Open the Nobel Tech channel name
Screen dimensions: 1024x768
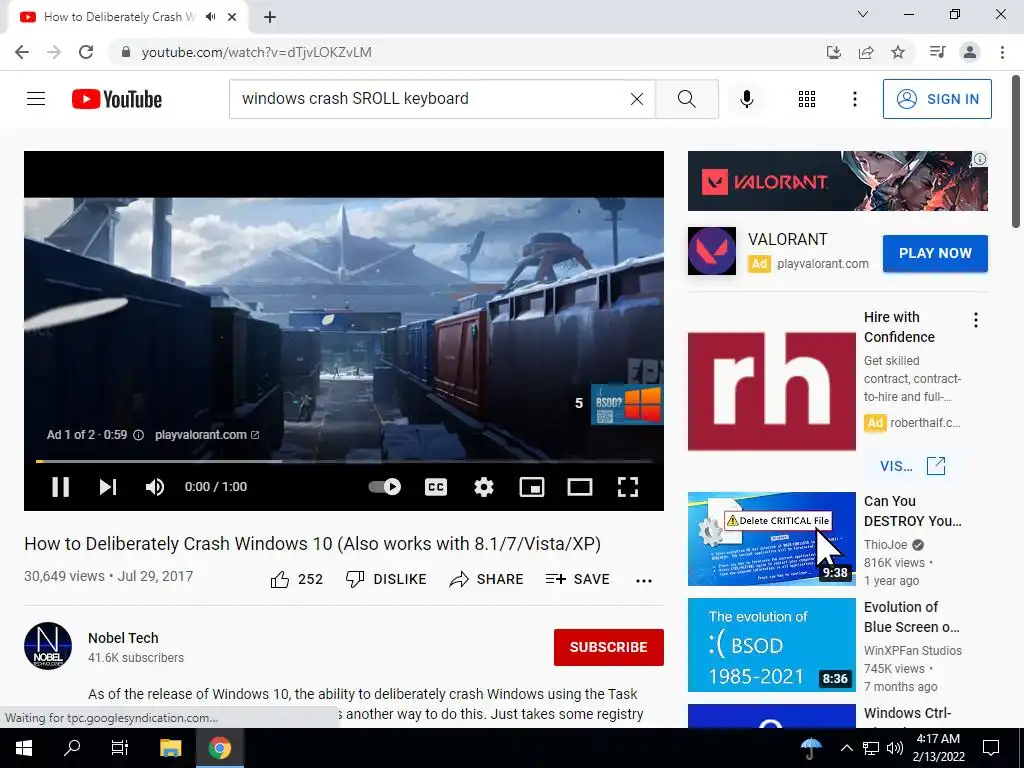coord(123,638)
